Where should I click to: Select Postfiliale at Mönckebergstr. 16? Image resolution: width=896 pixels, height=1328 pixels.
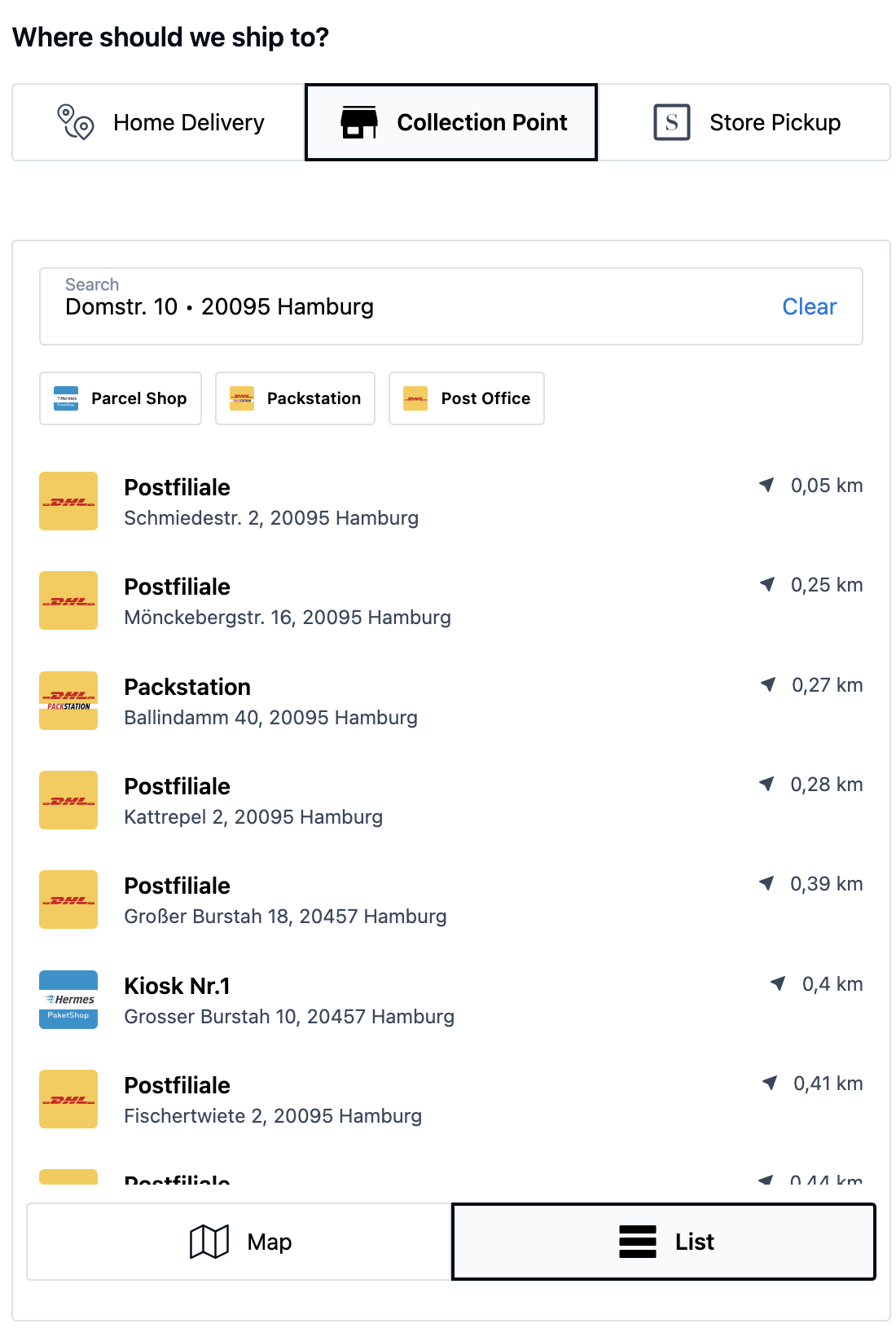tap(287, 601)
